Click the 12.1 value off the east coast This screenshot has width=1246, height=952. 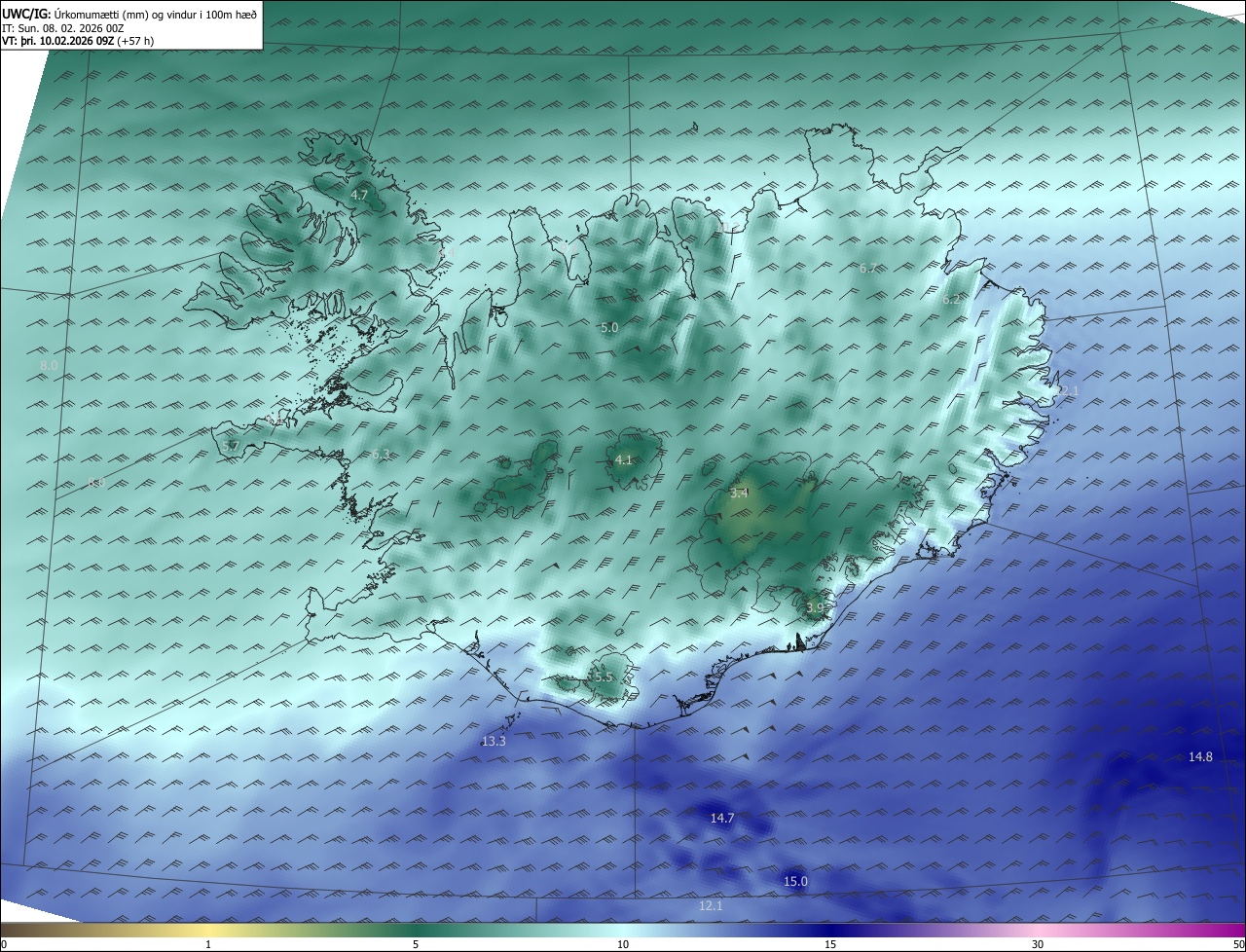1068,390
